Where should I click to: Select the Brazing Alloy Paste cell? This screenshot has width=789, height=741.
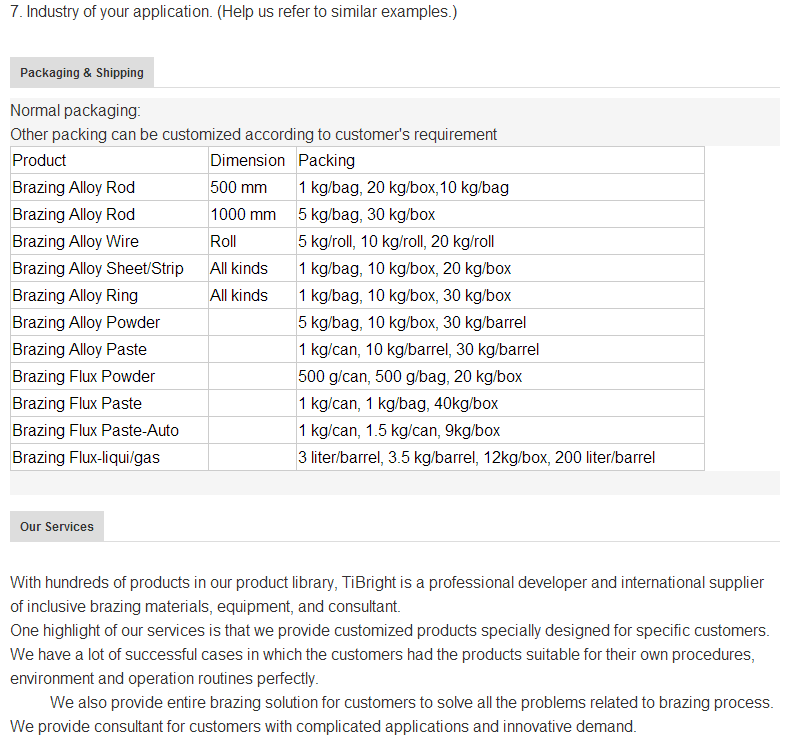point(109,349)
